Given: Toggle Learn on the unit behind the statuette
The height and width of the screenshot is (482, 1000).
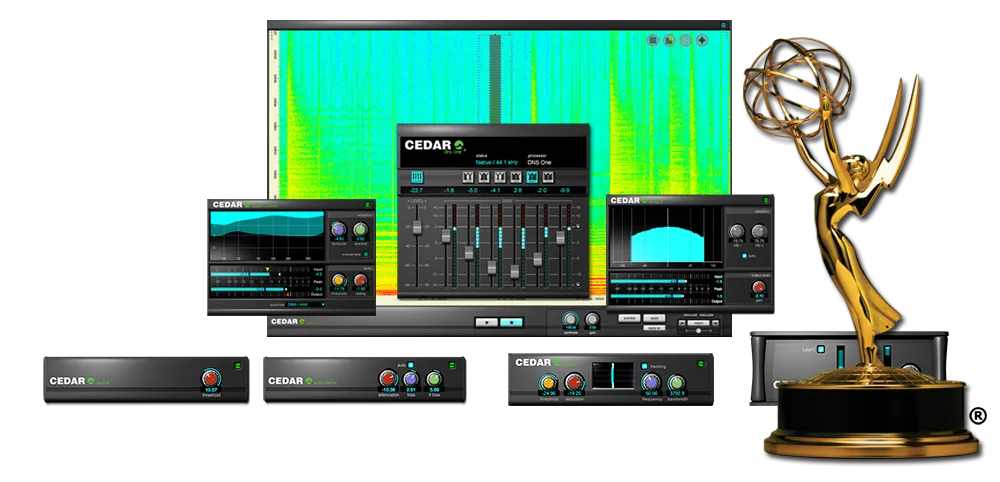Looking at the screenshot, I should (x=821, y=349).
